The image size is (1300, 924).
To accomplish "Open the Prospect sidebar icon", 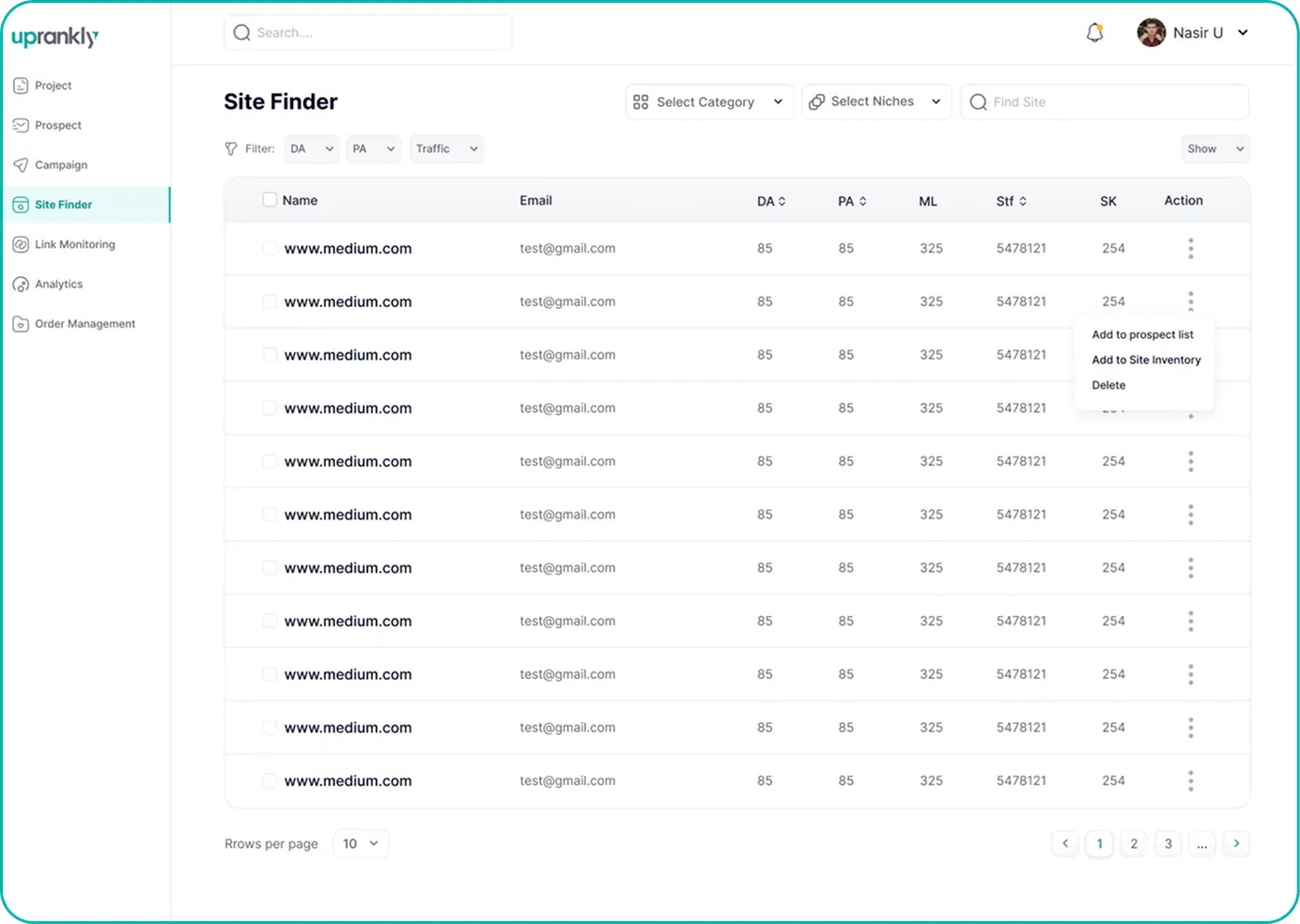I will tap(21, 125).
